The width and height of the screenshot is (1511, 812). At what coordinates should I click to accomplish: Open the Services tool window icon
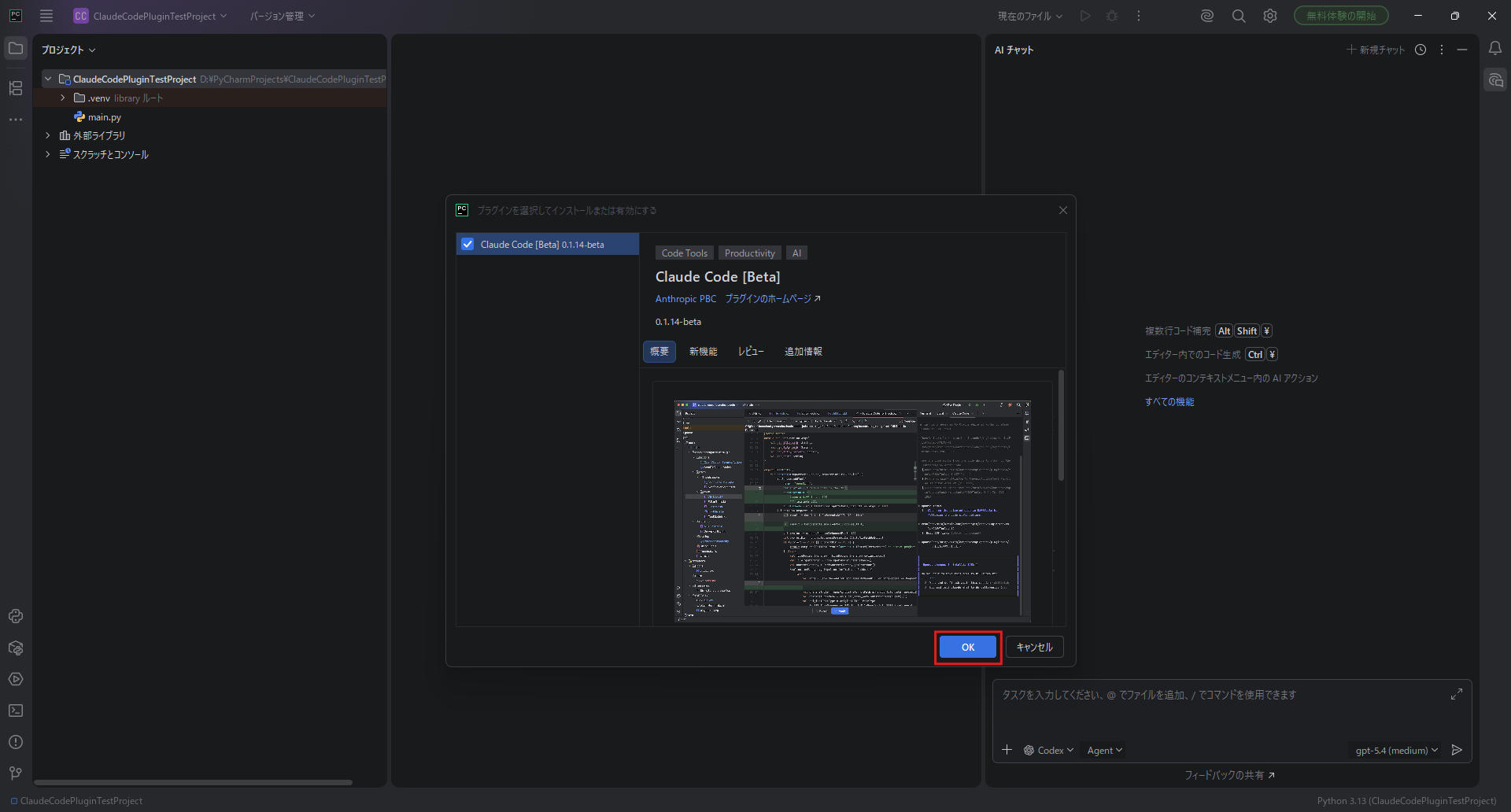tap(16, 679)
